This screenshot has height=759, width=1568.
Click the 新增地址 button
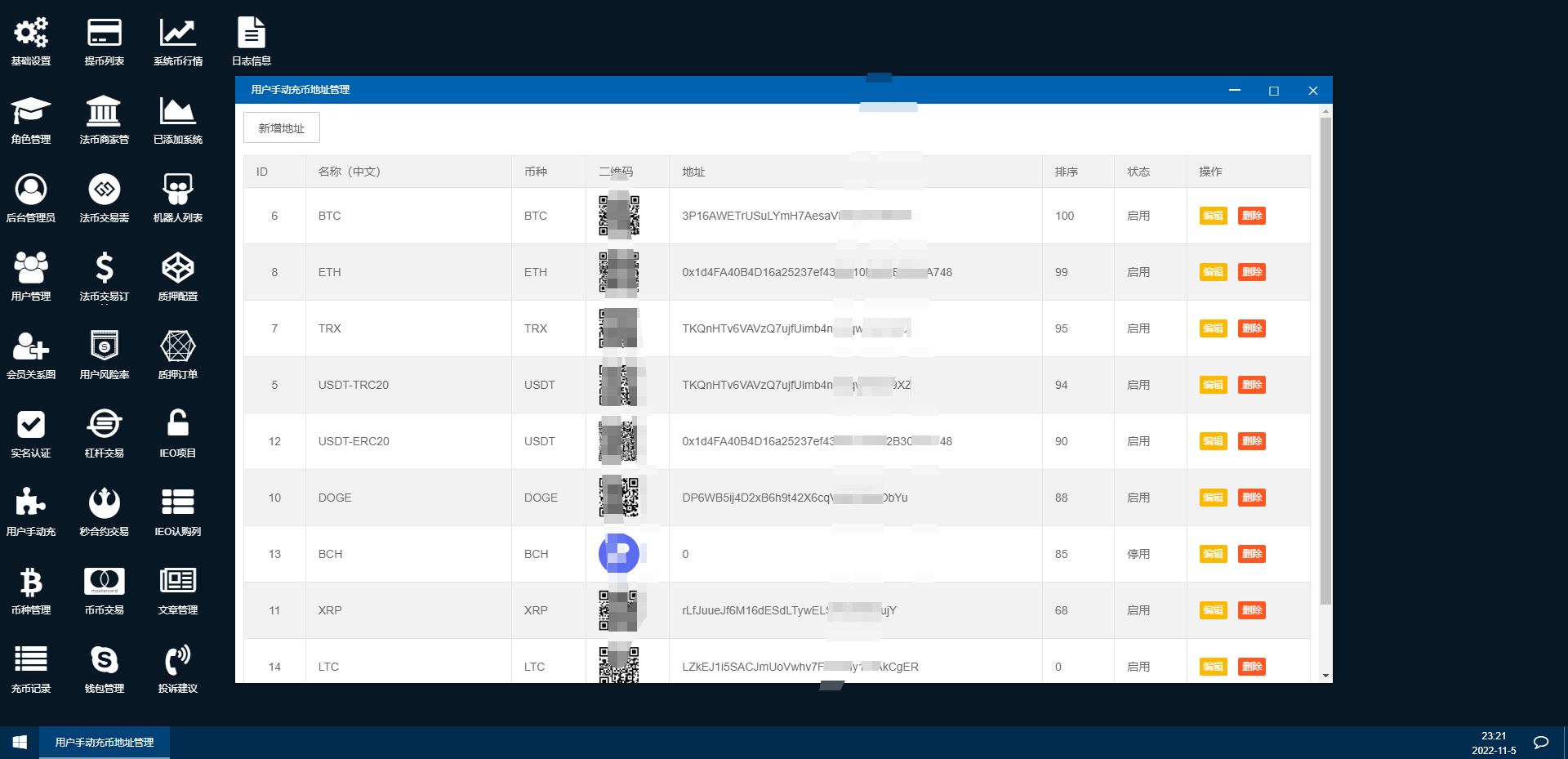pyautogui.click(x=282, y=127)
